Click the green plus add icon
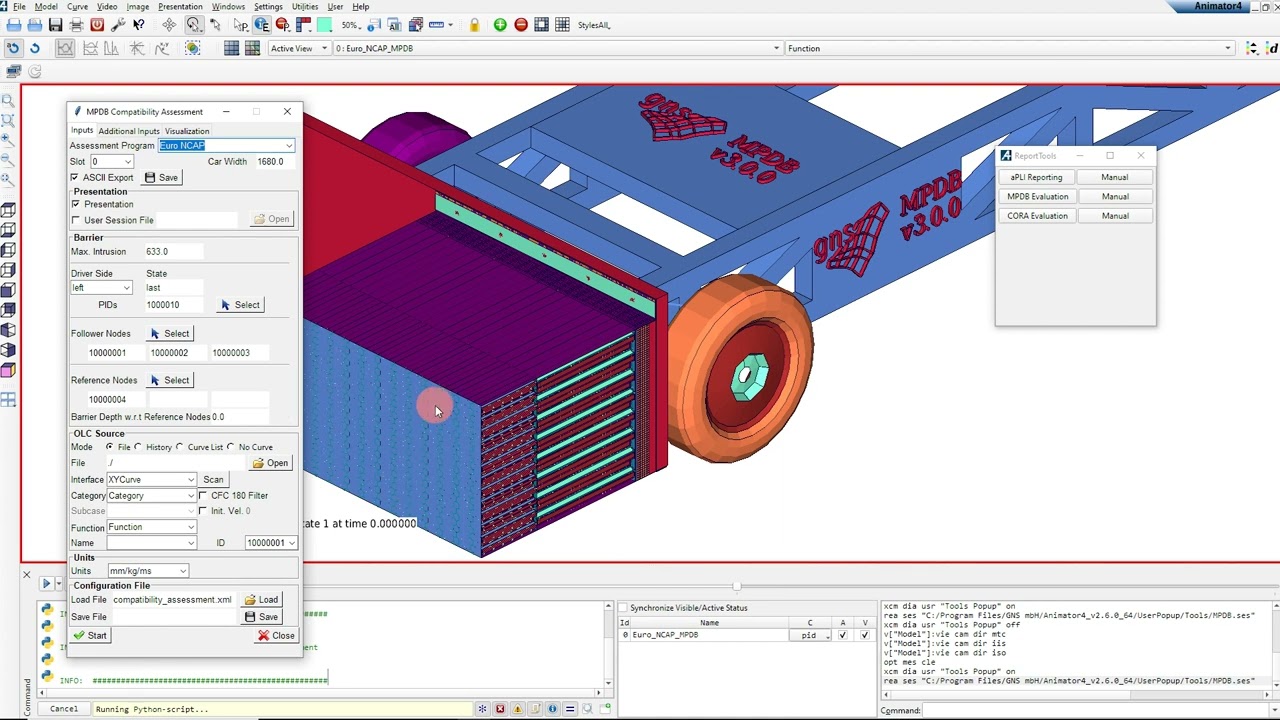Screen dimensions: 1280x720 500,24
